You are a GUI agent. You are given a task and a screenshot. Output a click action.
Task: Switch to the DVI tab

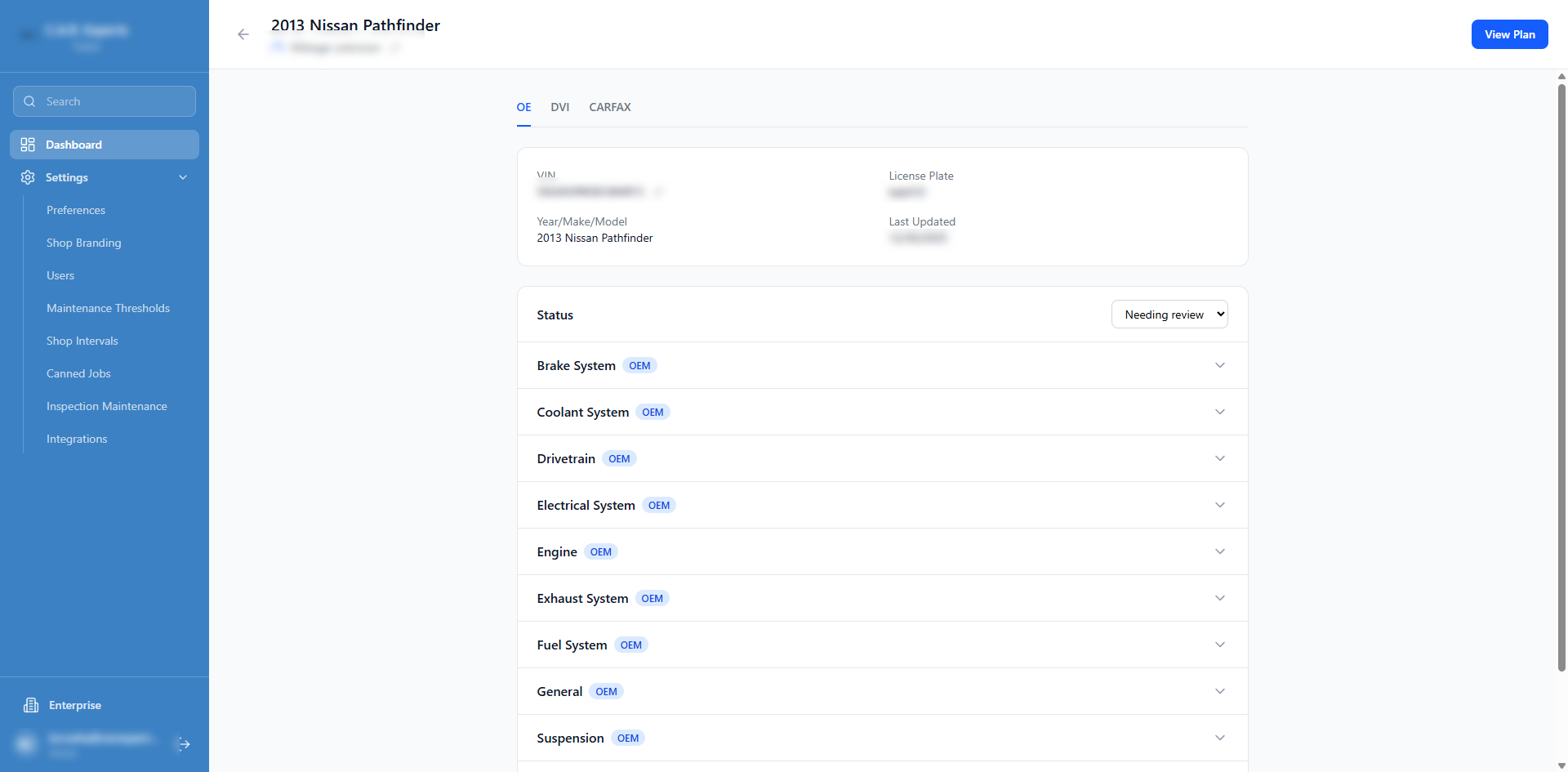coord(560,107)
